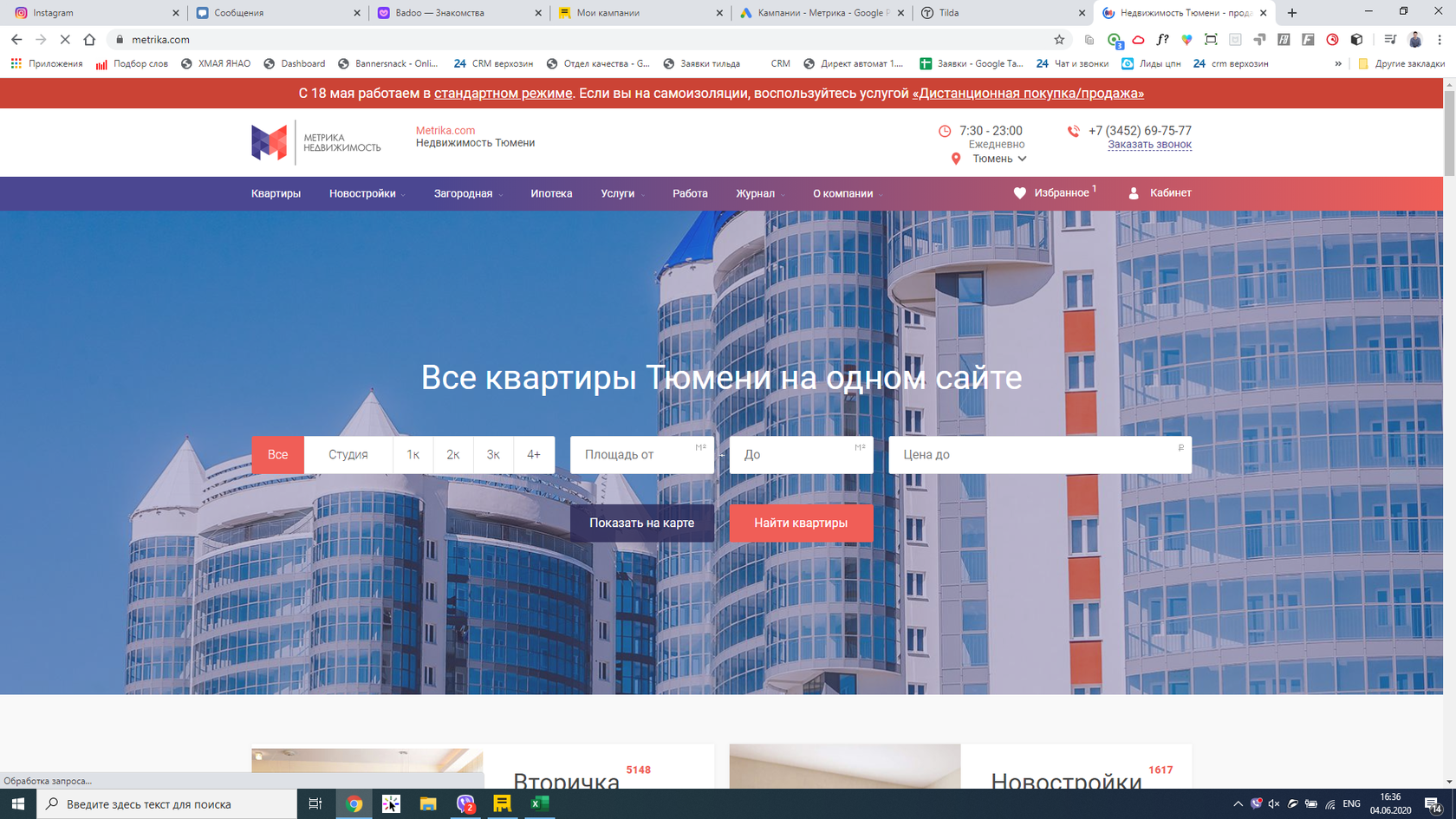Open the Windows Start menu

click(x=18, y=804)
